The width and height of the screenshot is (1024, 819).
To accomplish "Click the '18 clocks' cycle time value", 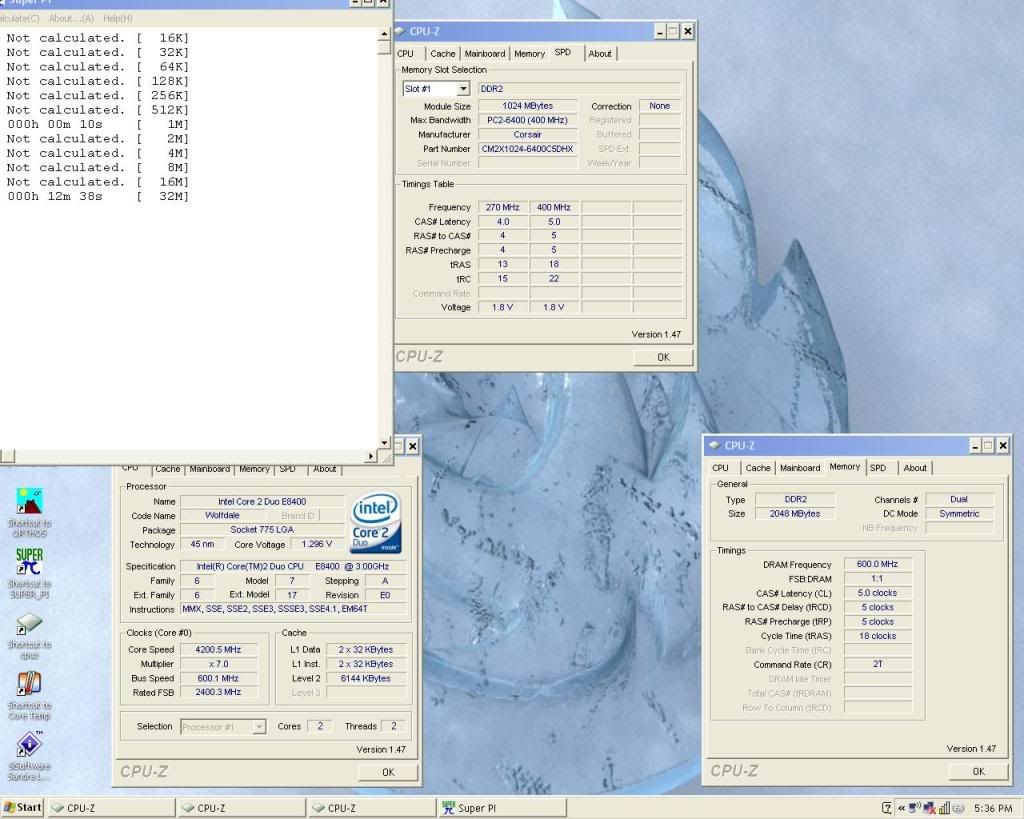I will tap(878, 636).
